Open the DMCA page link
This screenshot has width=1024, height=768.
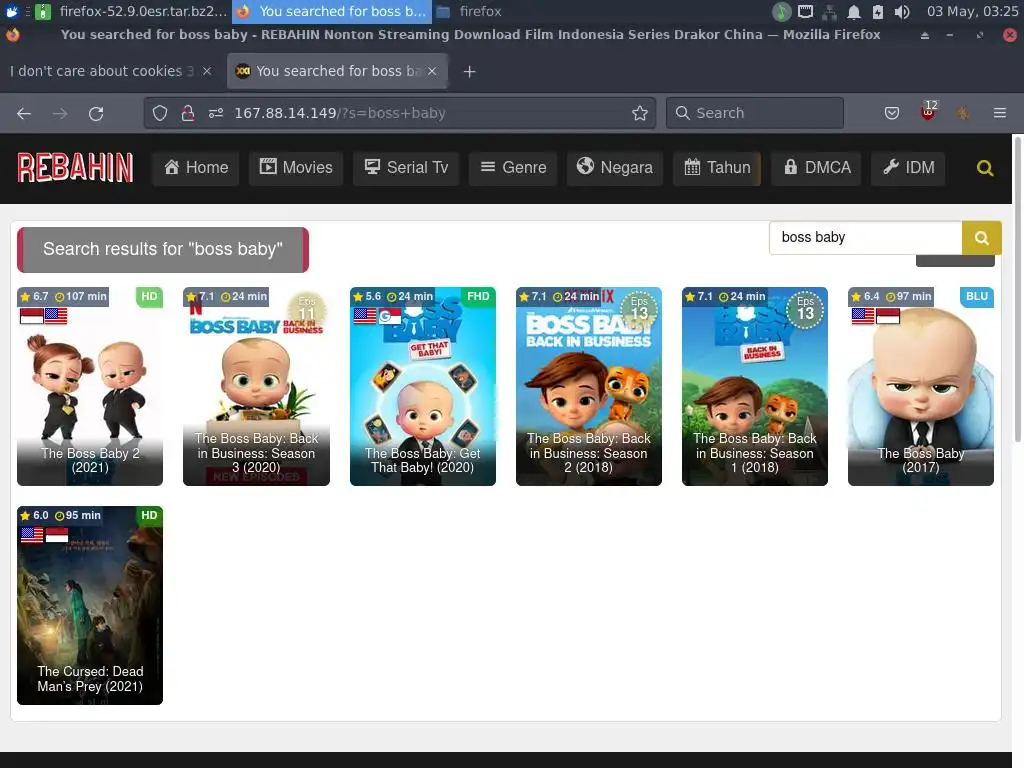tap(817, 168)
